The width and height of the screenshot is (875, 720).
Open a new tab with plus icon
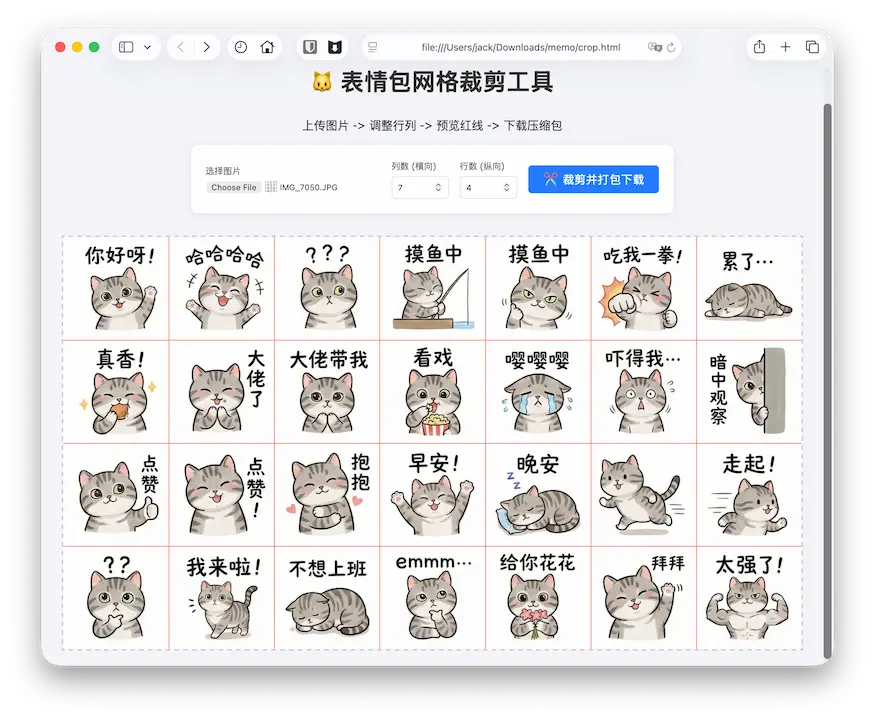click(786, 47)
